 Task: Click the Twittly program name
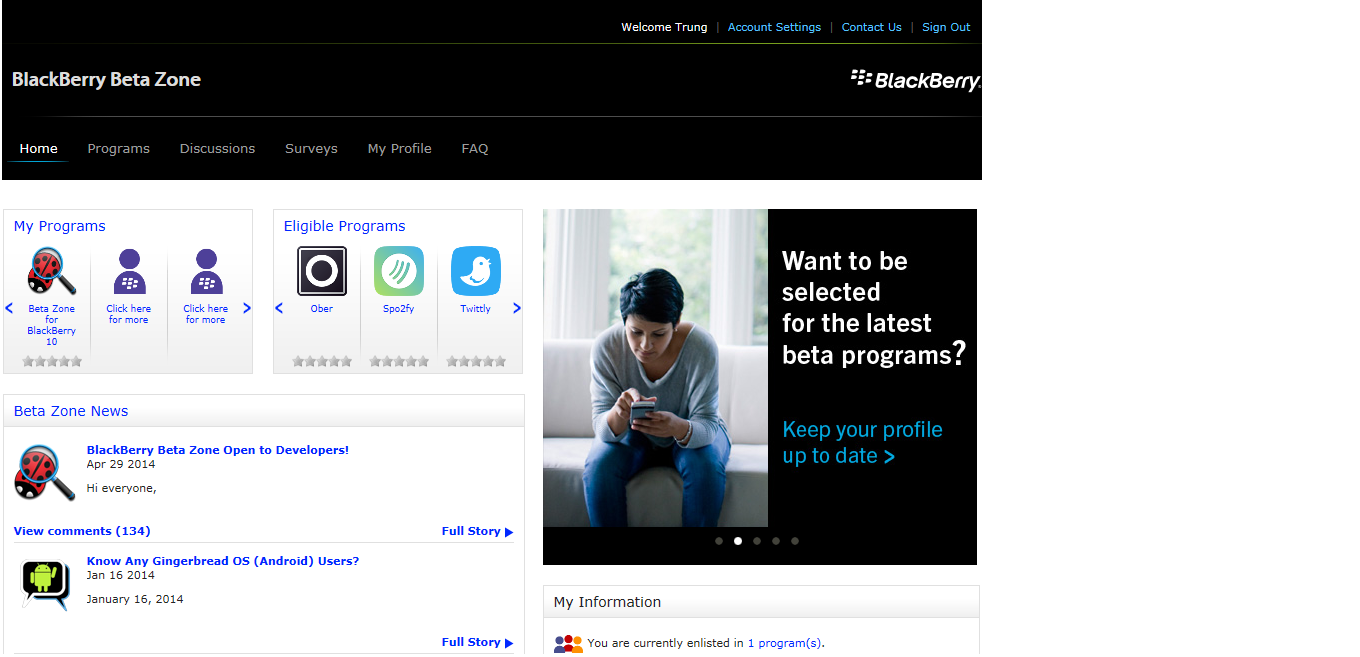476,309
